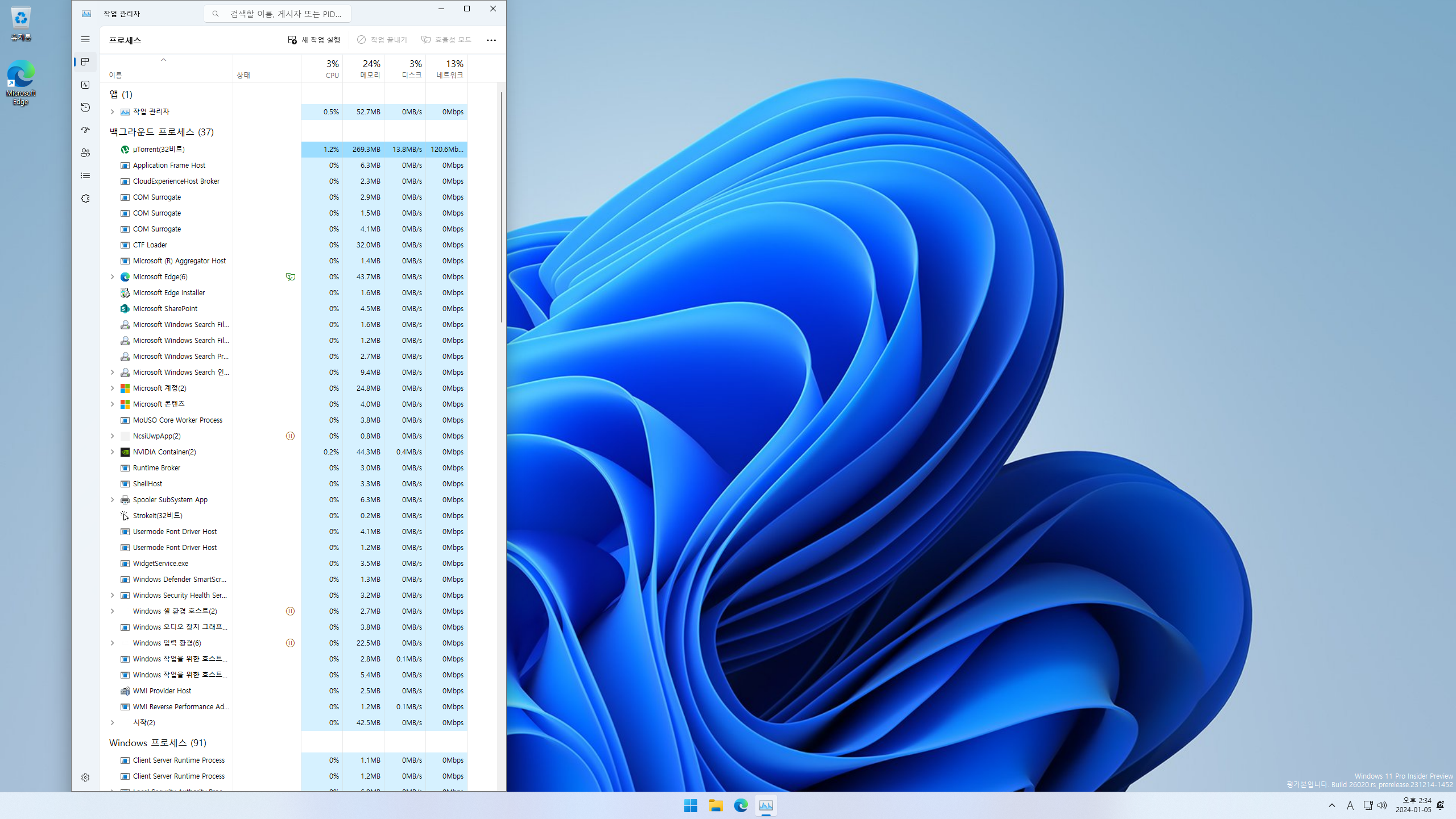Expand the Microsoft Windows Search 인덱서 row

coord(112,372)
